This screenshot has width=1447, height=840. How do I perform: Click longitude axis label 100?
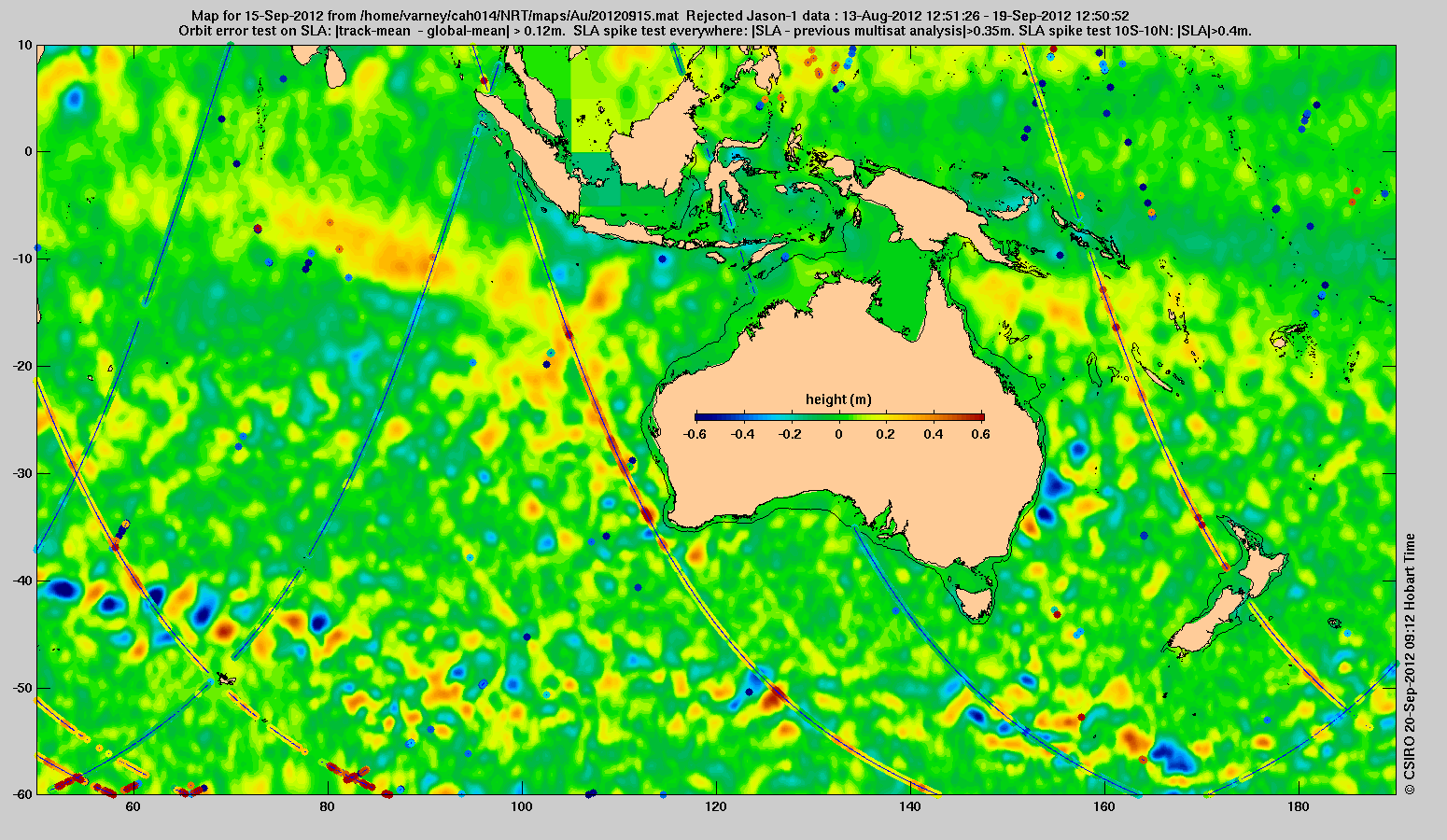[x=521, y=806]
